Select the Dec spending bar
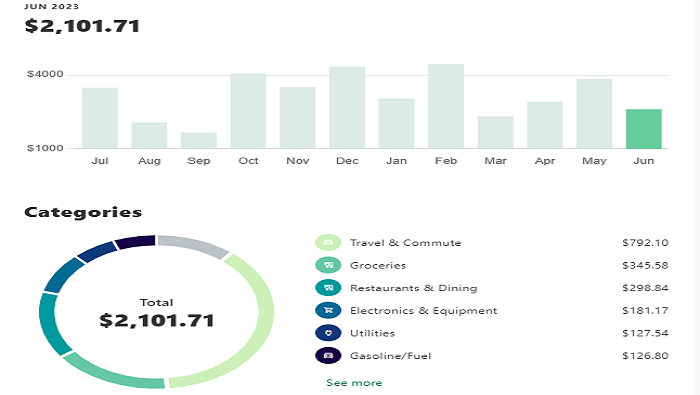Screen dimensions: 700x395 (x=347, y=107)
